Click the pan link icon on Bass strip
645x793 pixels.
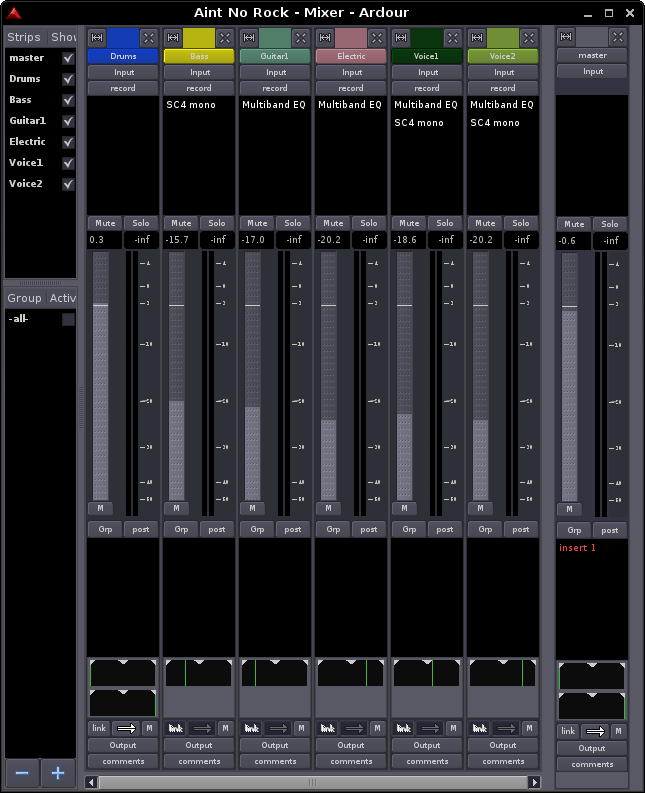pos(176,728)
